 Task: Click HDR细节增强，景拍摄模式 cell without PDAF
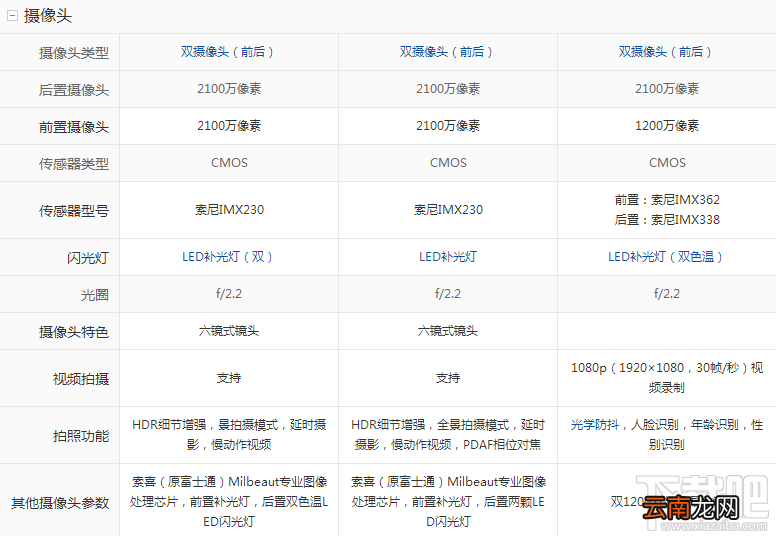click(x=229, y=435)
